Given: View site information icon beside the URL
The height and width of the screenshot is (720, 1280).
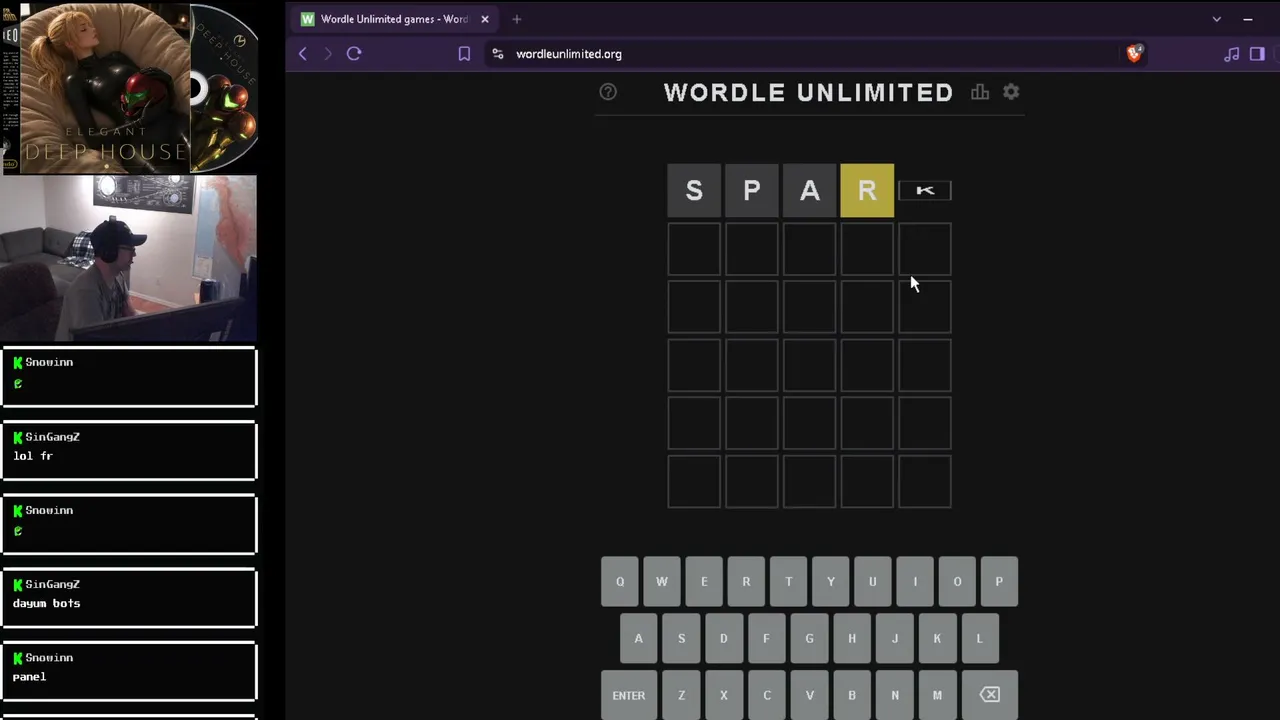Looking at the screenshot, I should (498, 54).
